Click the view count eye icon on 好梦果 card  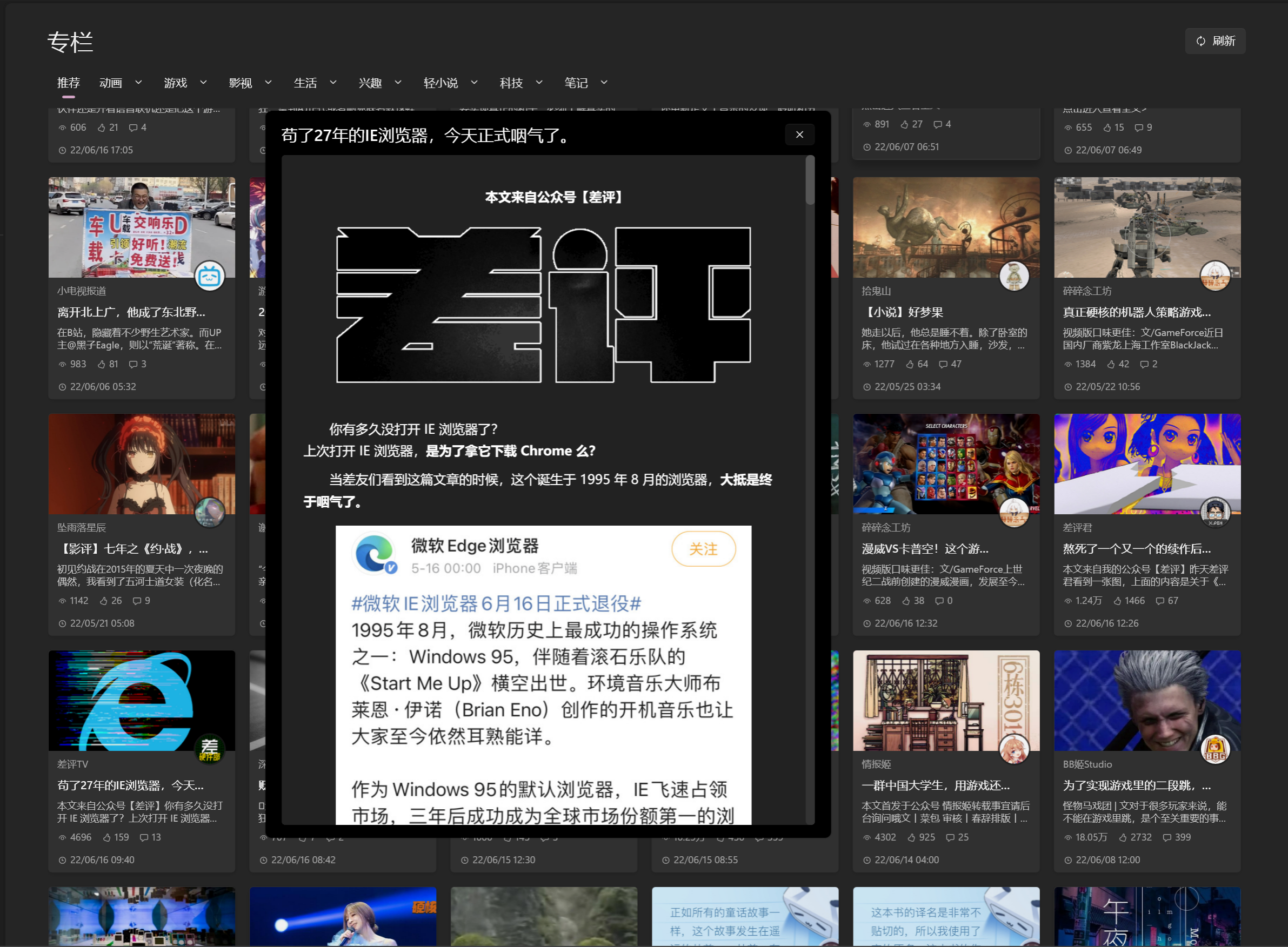pos(867,364)
